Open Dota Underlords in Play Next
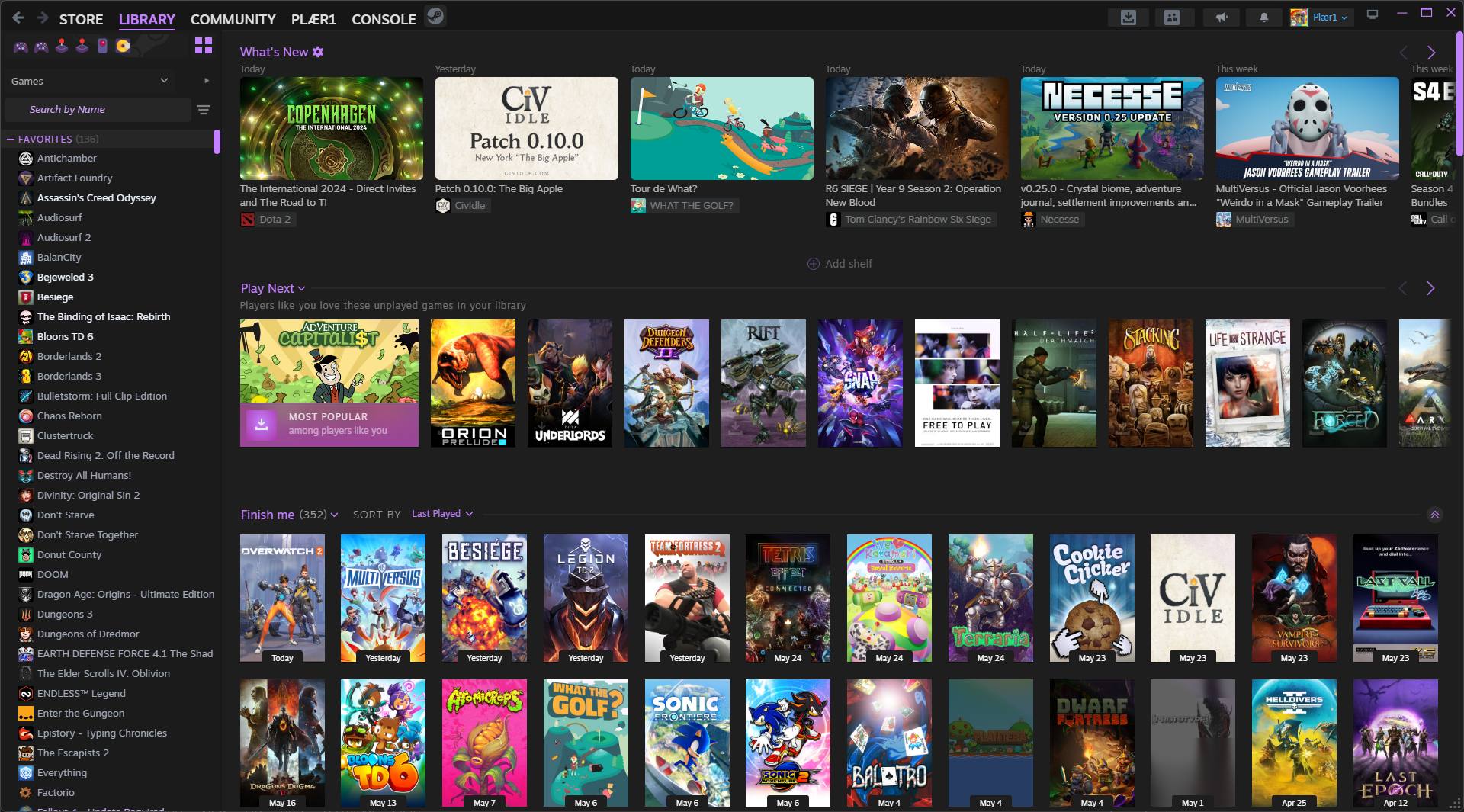Image resolution: width=1464 pixels, height=812 pixels. (570, 383)
